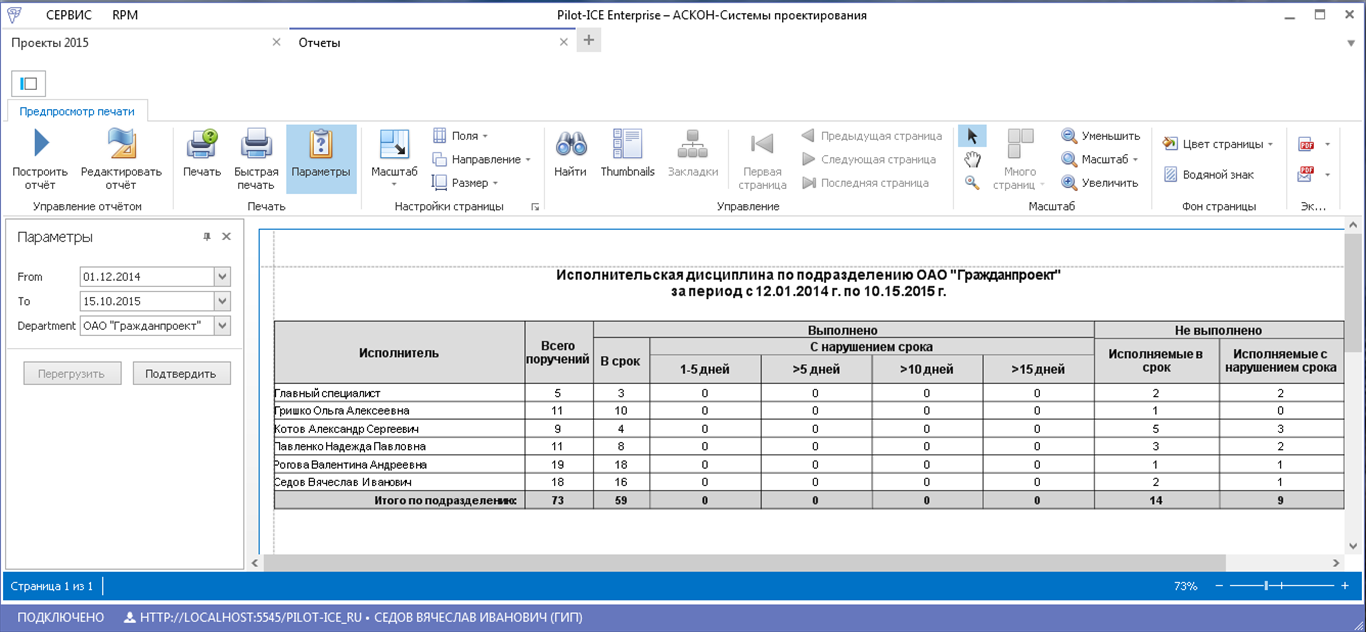
Task: Click Уменьшить zoom out button
Action: pos(1100,136)
